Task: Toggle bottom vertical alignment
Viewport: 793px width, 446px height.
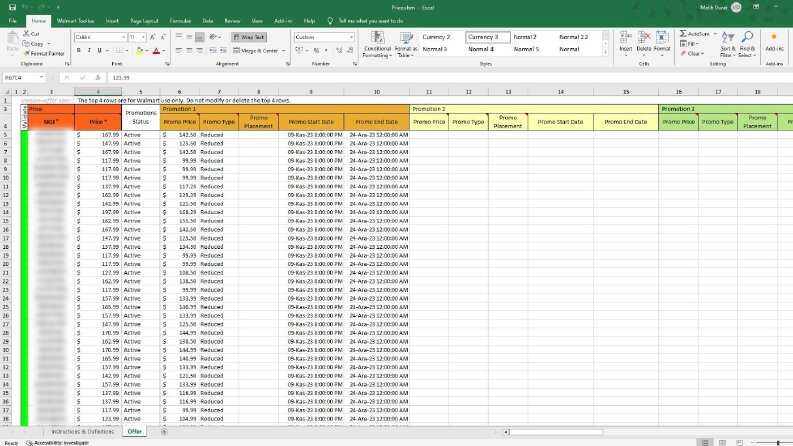Action: pos(200,37)
